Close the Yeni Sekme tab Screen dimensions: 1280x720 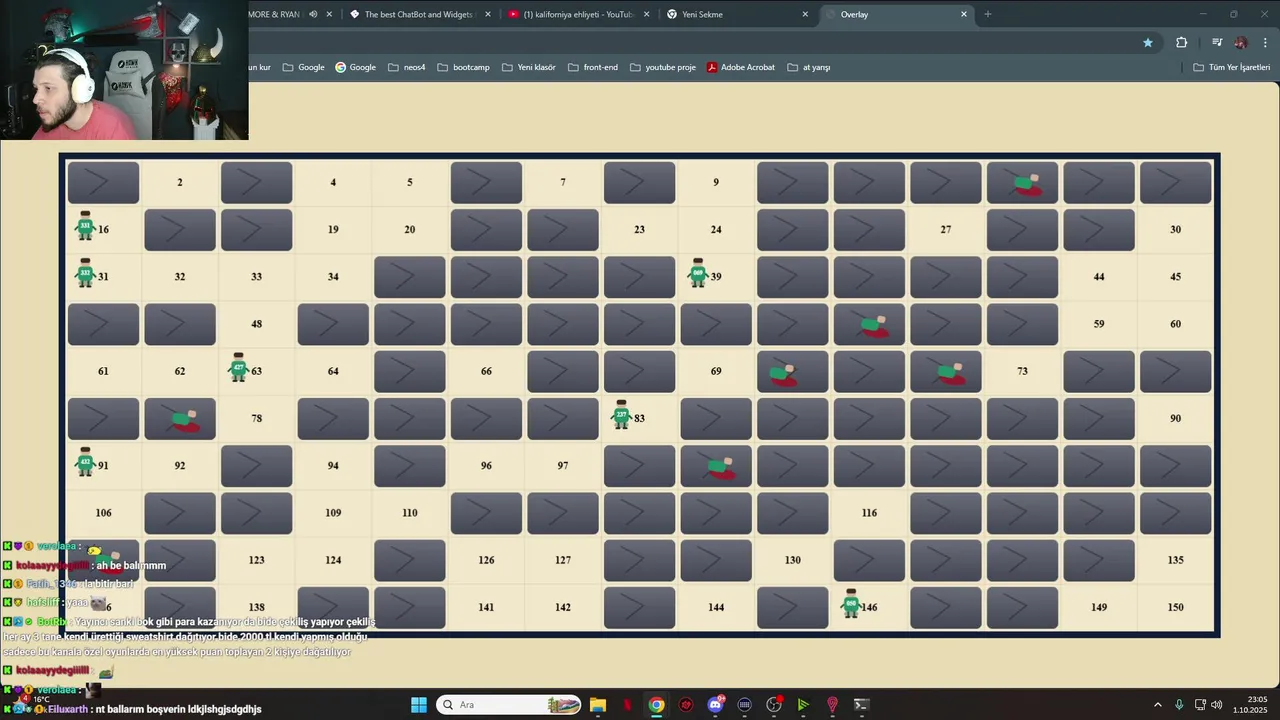click(x=805, y=14)
